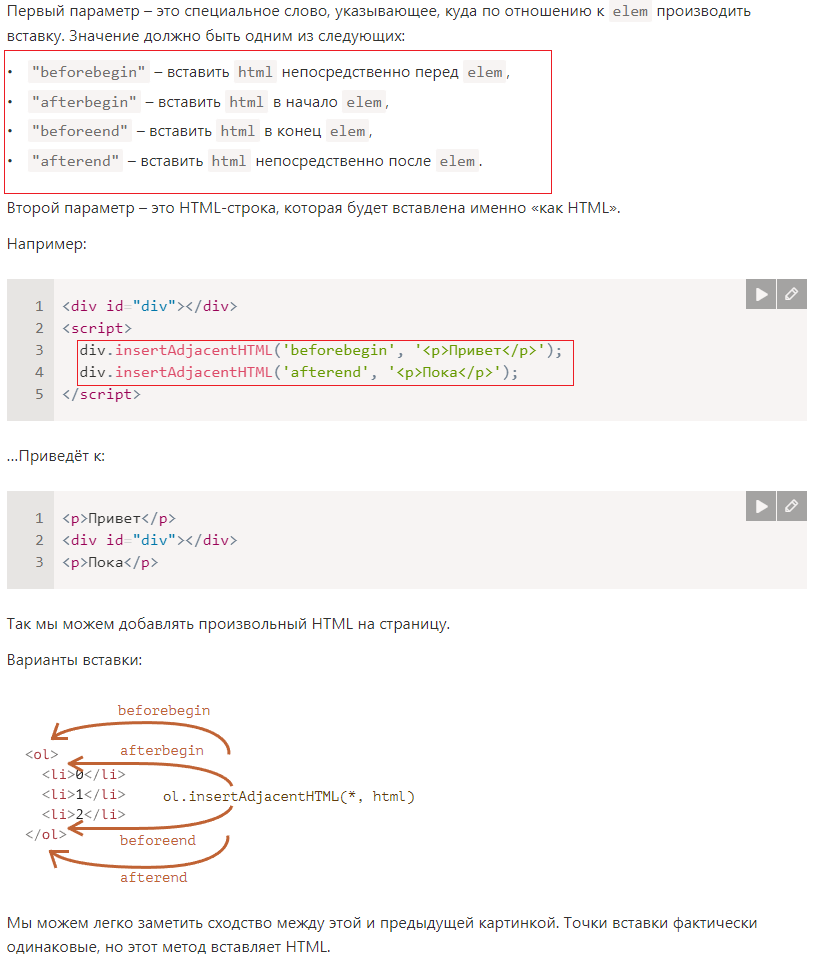The height and width of the screenshot is (962, 827).
Task: Open the resulting Привет/Пока markup in editor
Action: pyautogui.click(x=792, y=506)
